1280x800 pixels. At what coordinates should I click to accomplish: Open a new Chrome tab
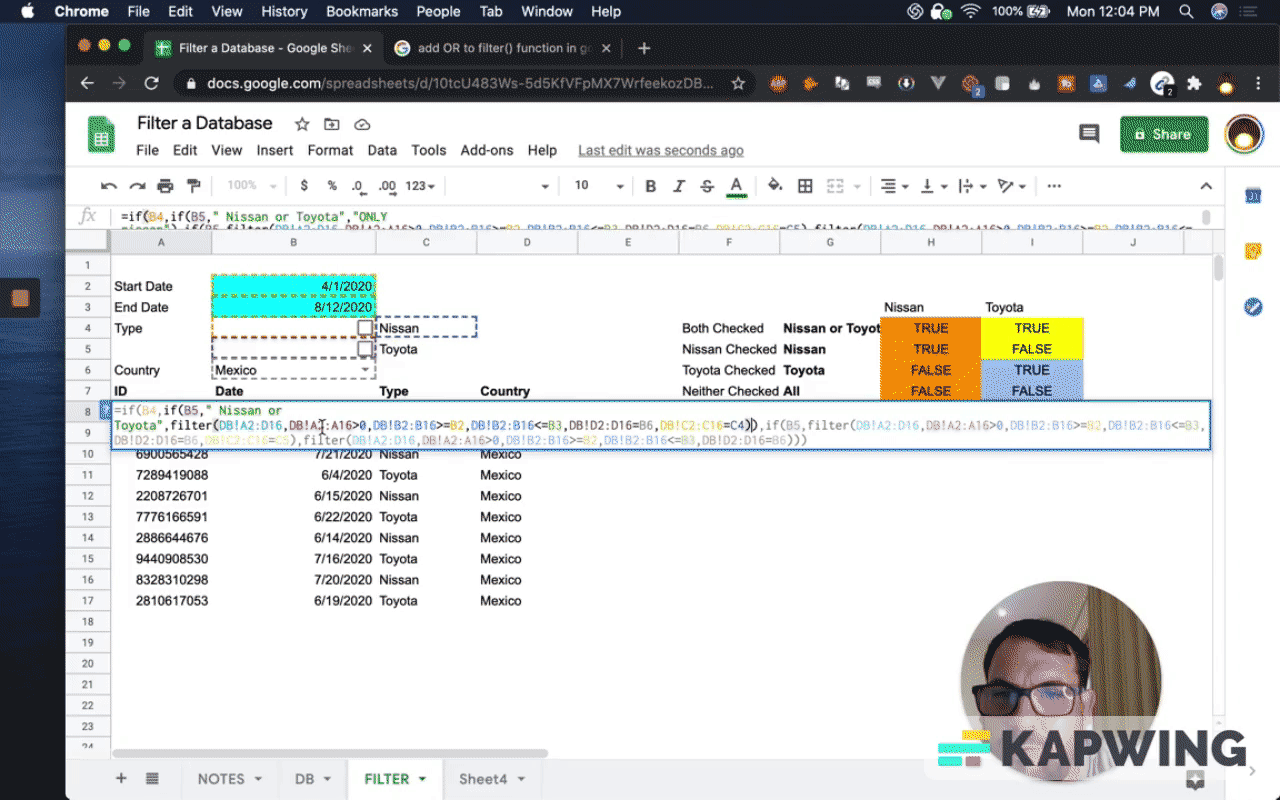click(644, 48)
